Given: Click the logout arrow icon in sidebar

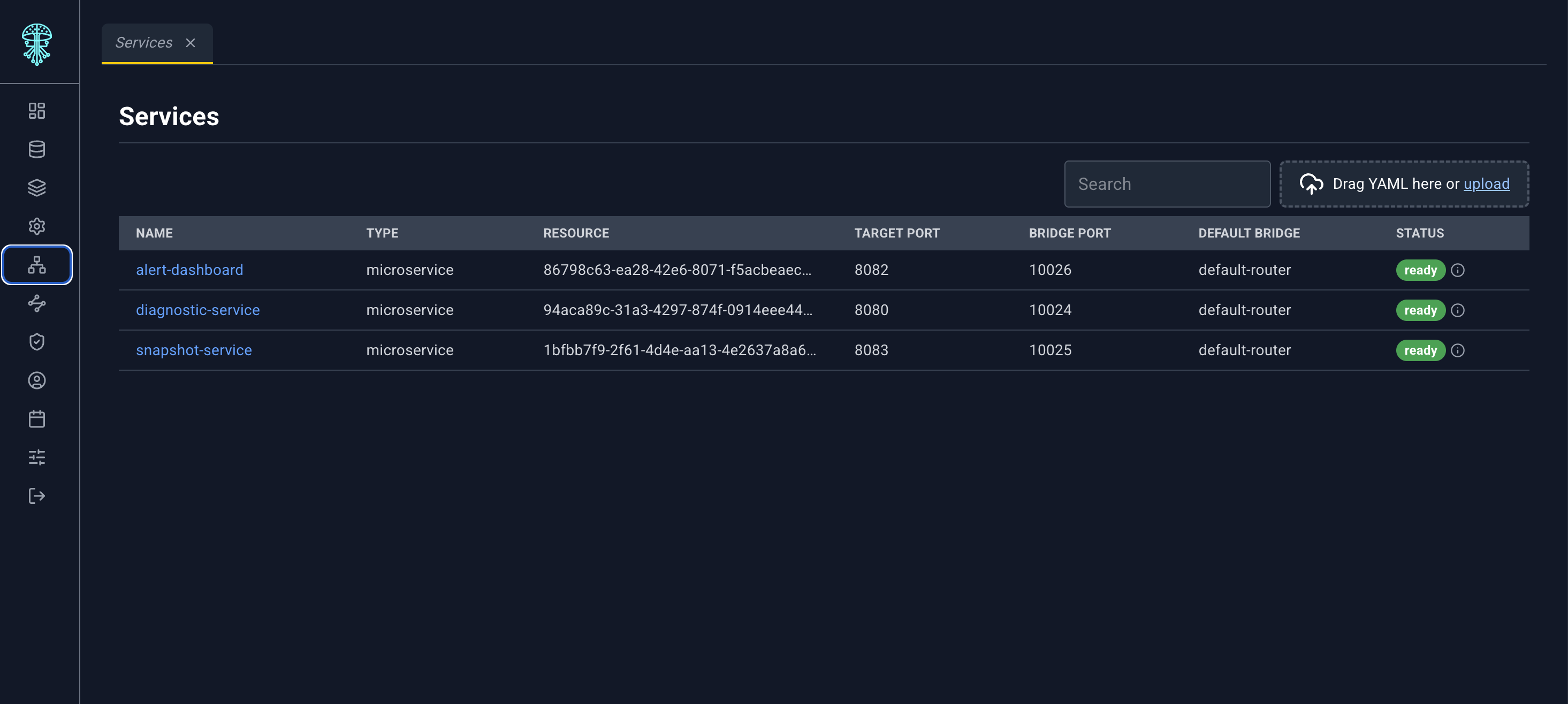Looking at the screenshot, I should click(x=36, y=496).
